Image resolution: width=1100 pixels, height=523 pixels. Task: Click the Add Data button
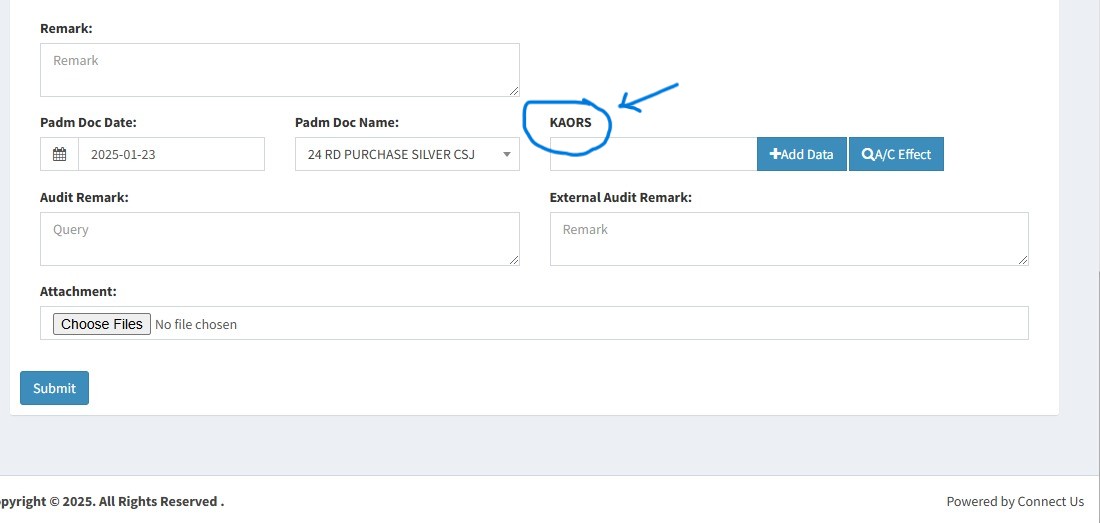[802, 154]
